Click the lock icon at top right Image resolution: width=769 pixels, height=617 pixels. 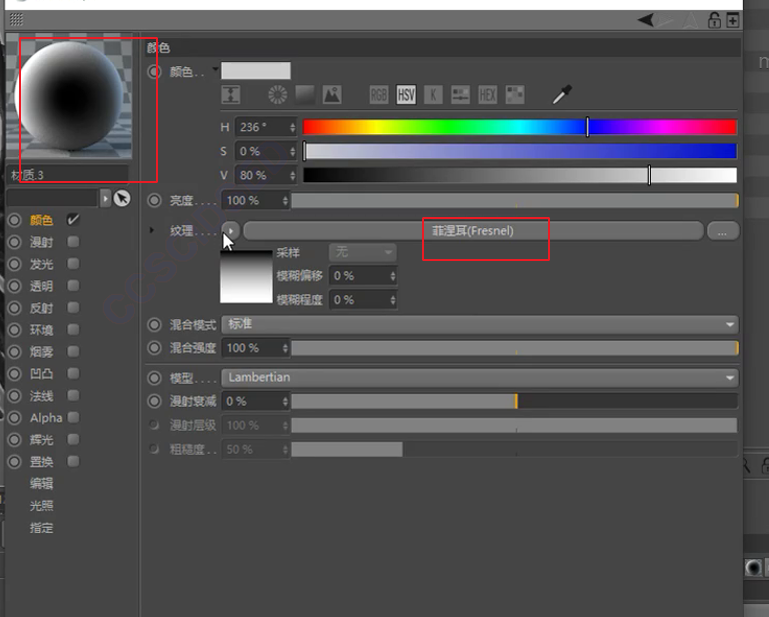pos(714,20)
